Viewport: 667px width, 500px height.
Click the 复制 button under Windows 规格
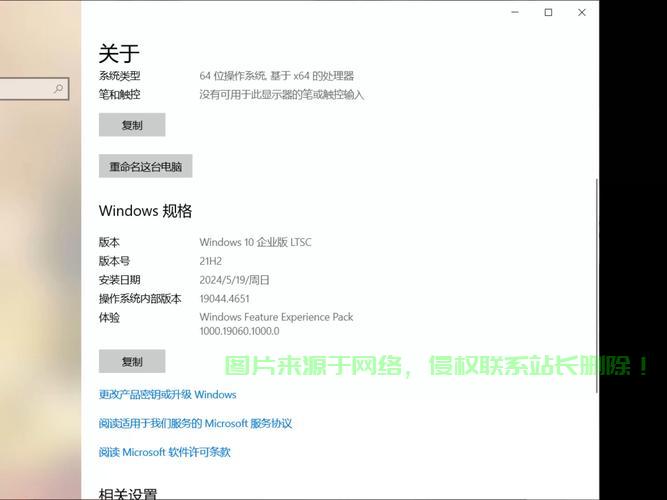(132, 361)
